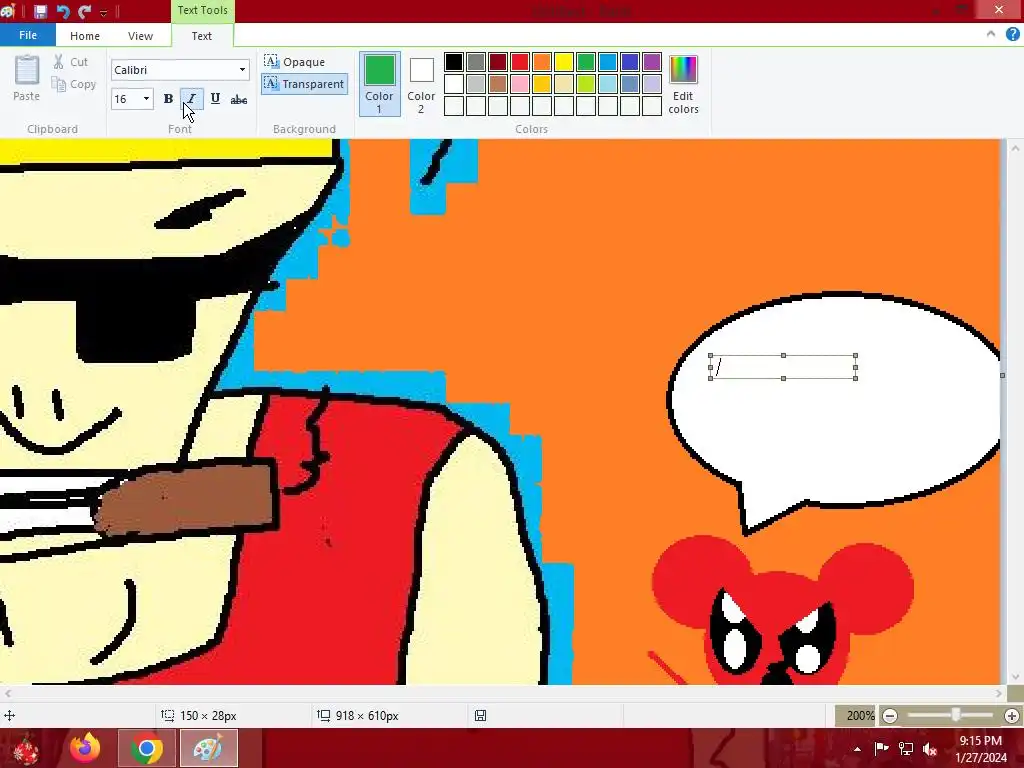
Task: Click zoom out minus button
Action: pyautogui.click(x=889, y=716)
